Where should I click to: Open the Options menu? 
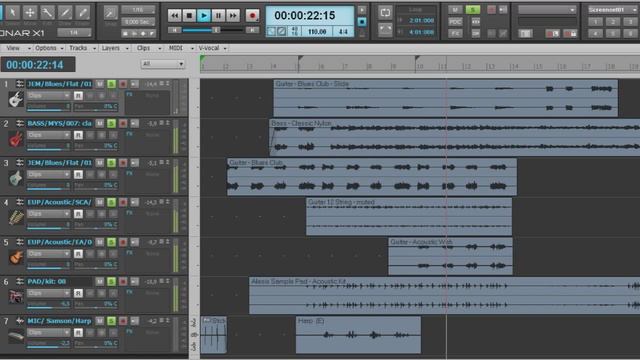click(x=49, y=48)
